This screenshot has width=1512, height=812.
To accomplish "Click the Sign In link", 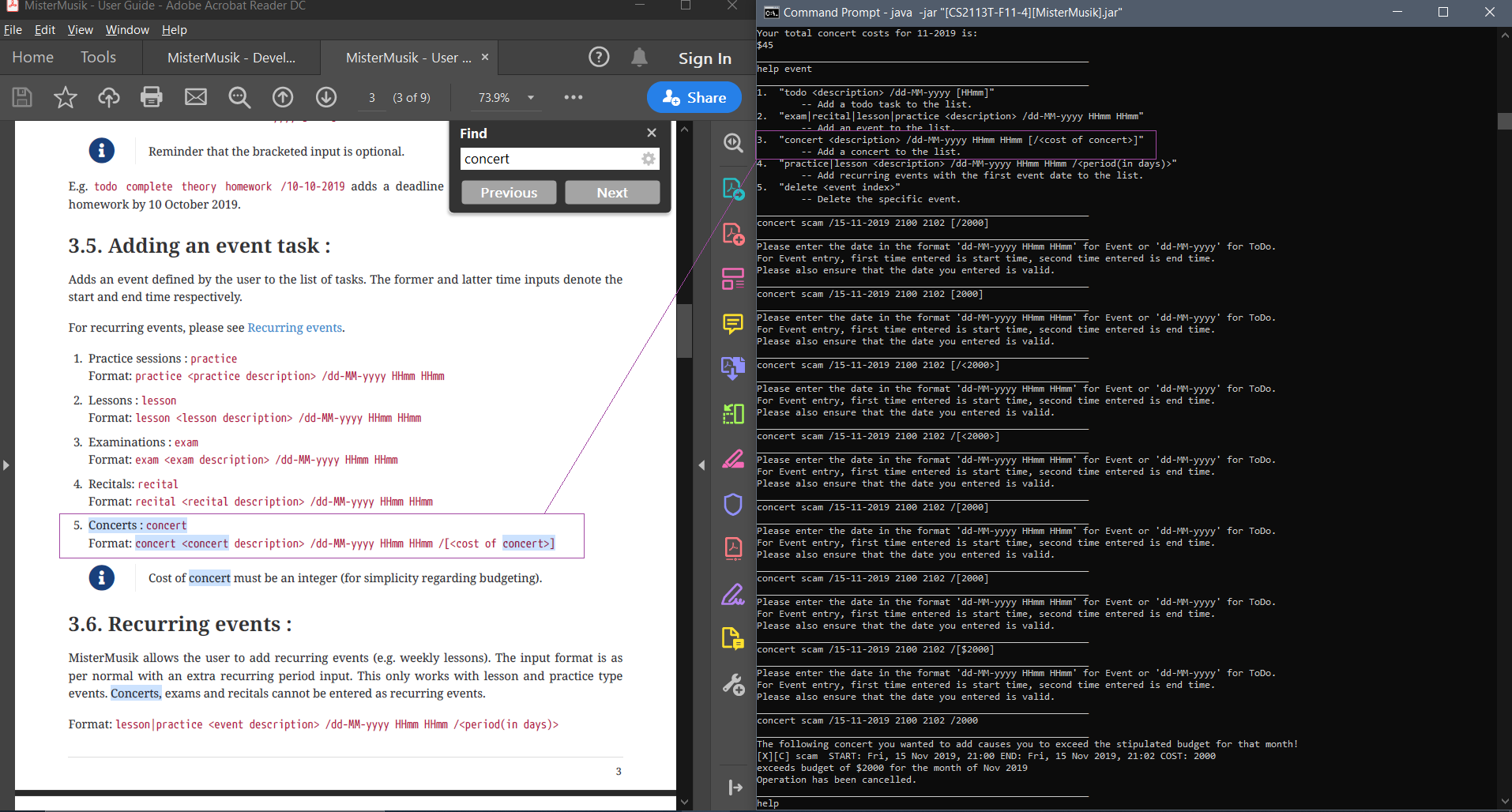I will (705, 58).
